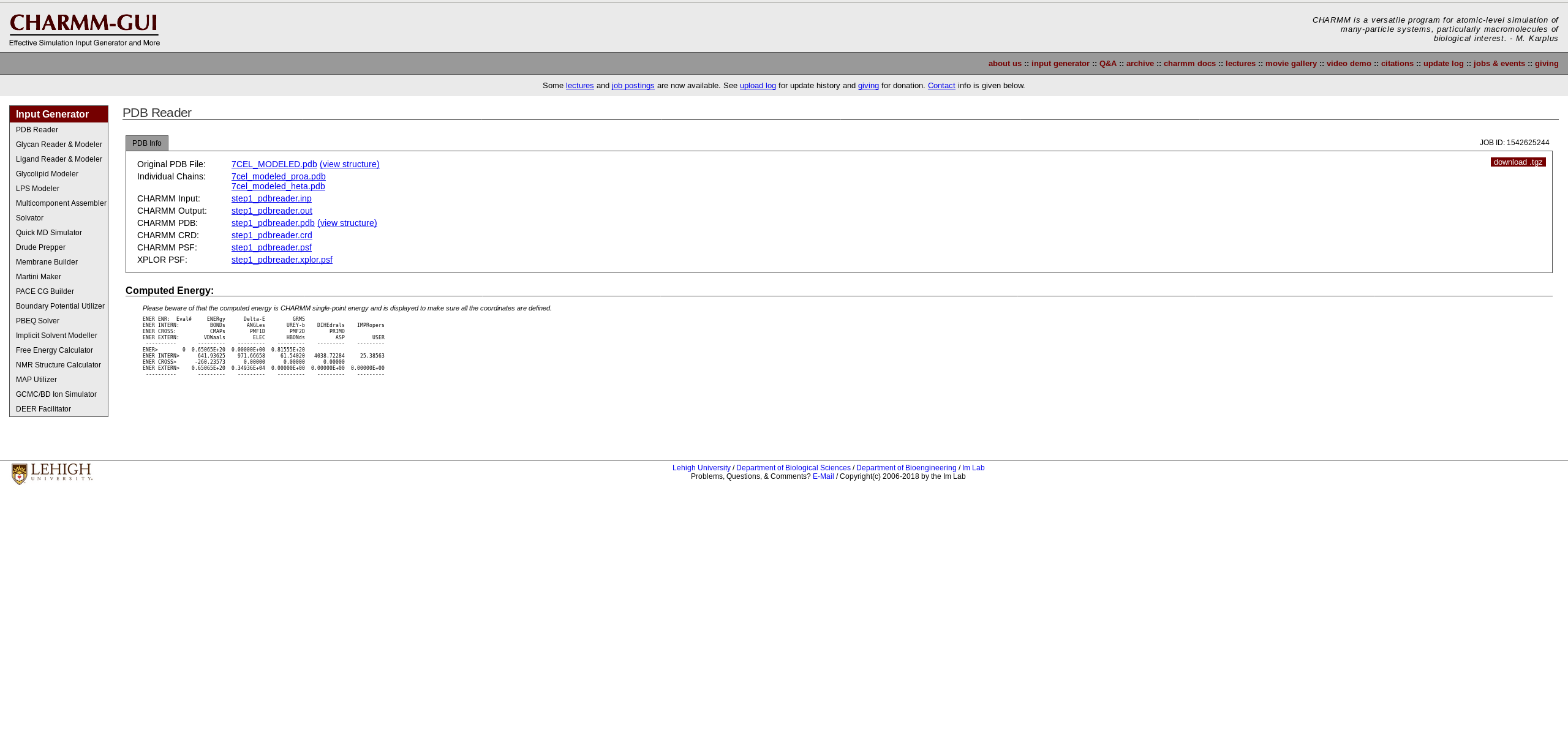Open 7cel_modeled_proa.pdb chain file
1568x744 pixels.
279,176
